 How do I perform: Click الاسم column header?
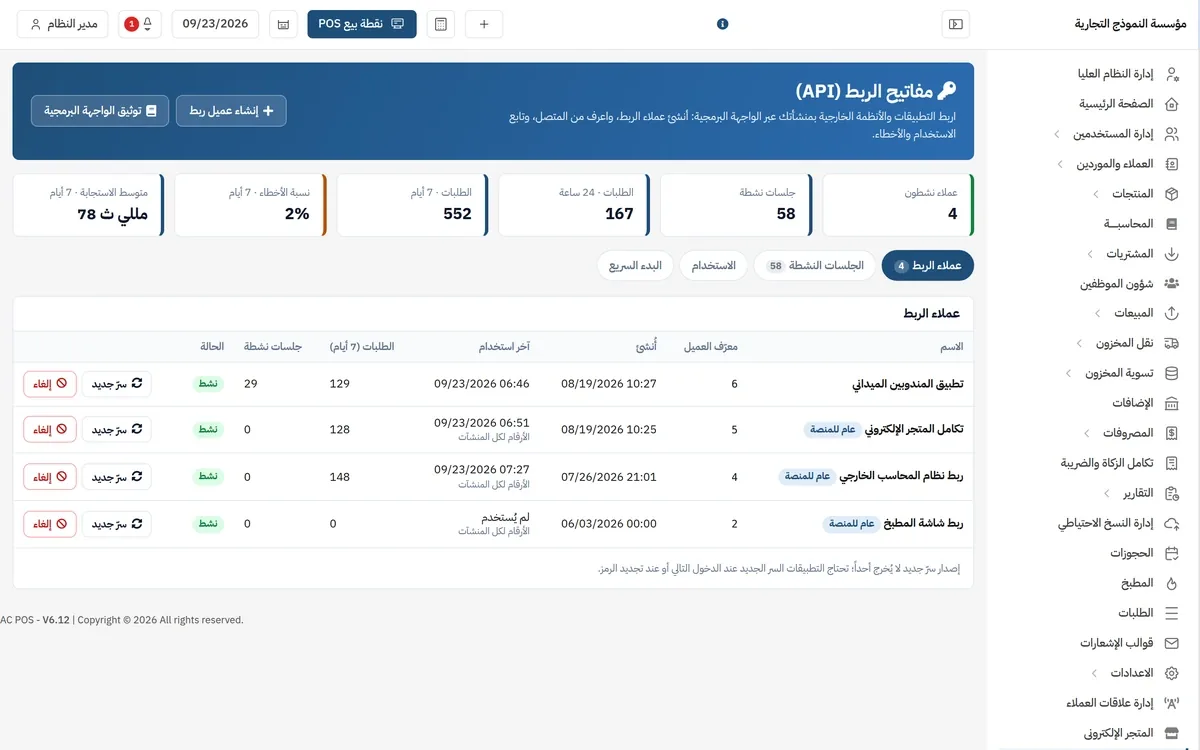coord(952,347)
